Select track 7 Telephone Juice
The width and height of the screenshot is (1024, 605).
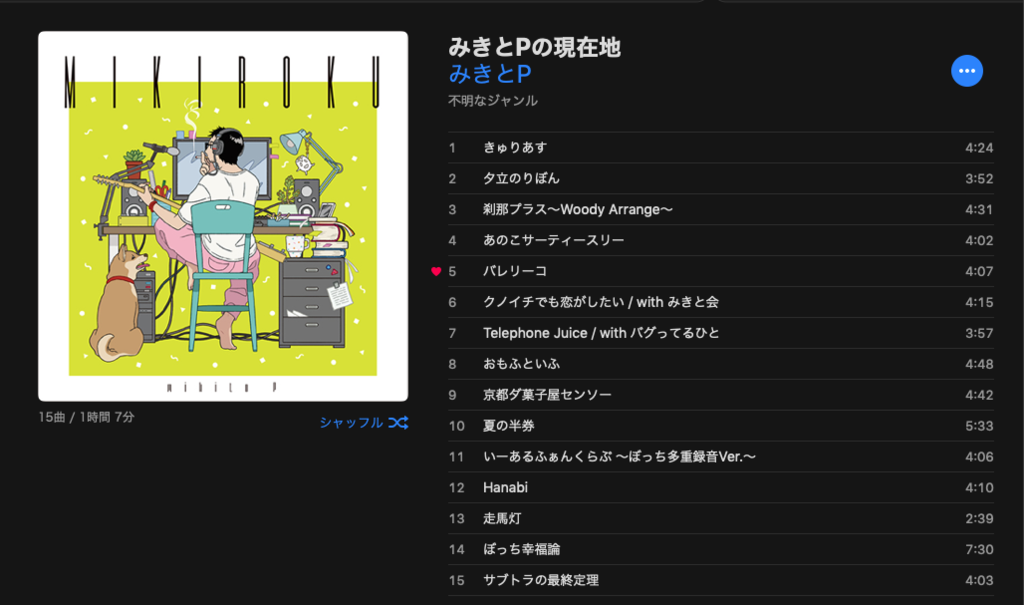(x=721, y=333)
